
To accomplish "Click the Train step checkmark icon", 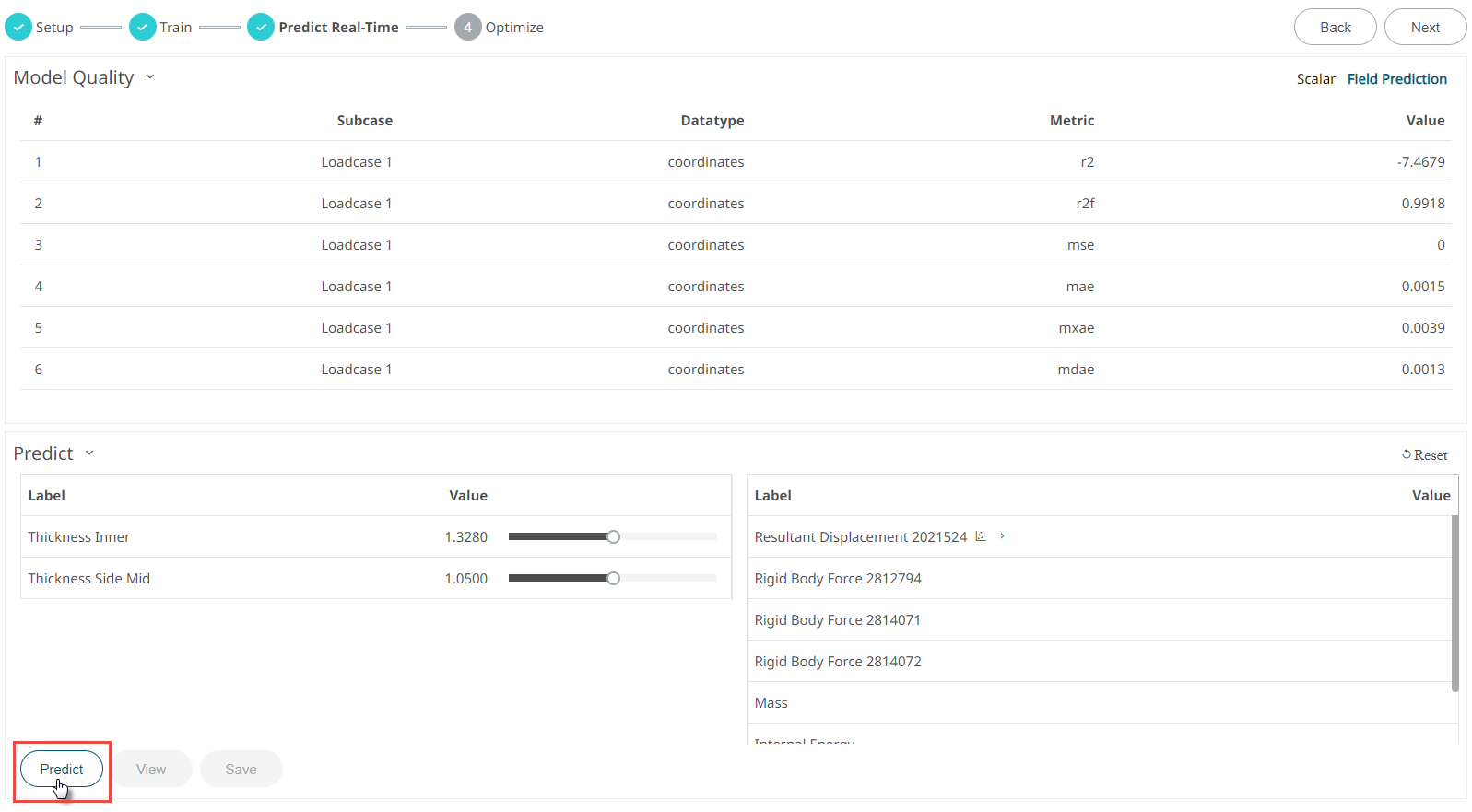I will [x=142, y=28].
